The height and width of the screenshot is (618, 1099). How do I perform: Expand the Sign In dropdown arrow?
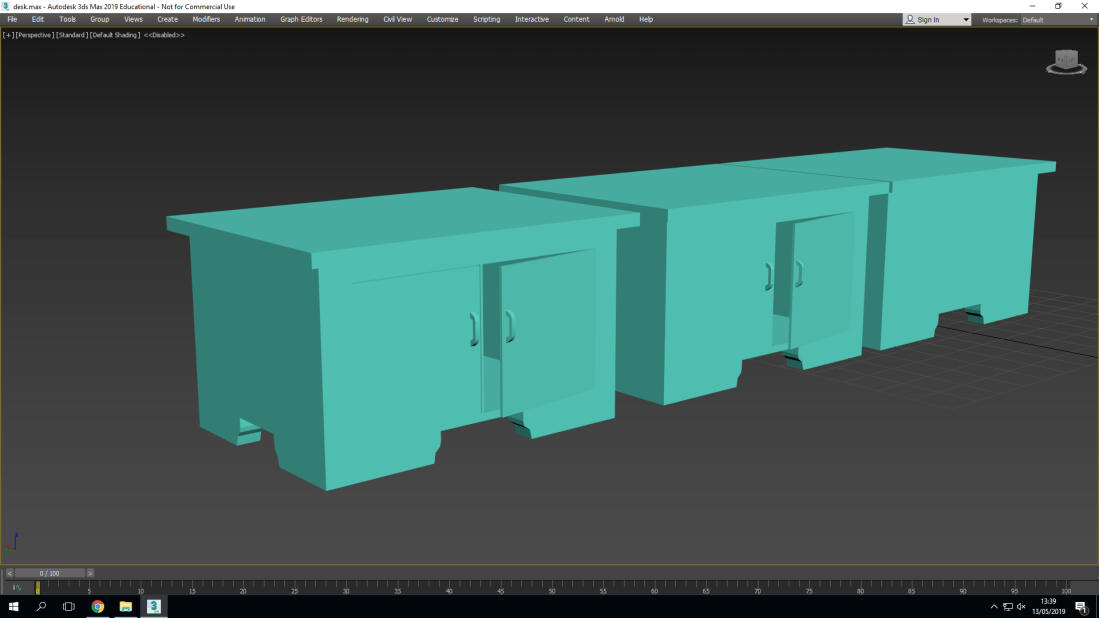(x=965, y=20)
